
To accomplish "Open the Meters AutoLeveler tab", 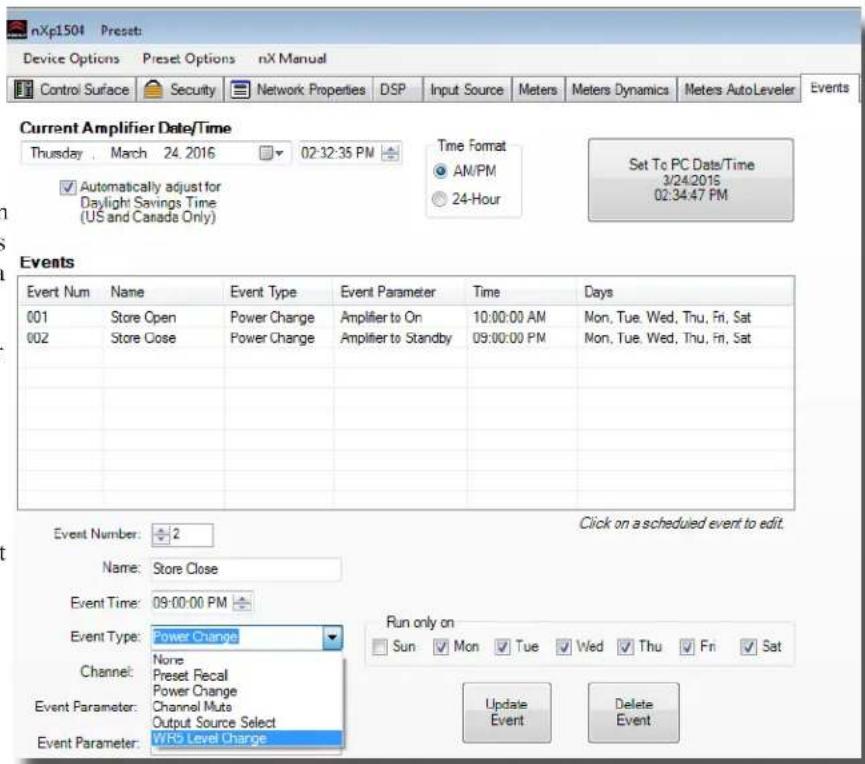I will pos(739,89).
